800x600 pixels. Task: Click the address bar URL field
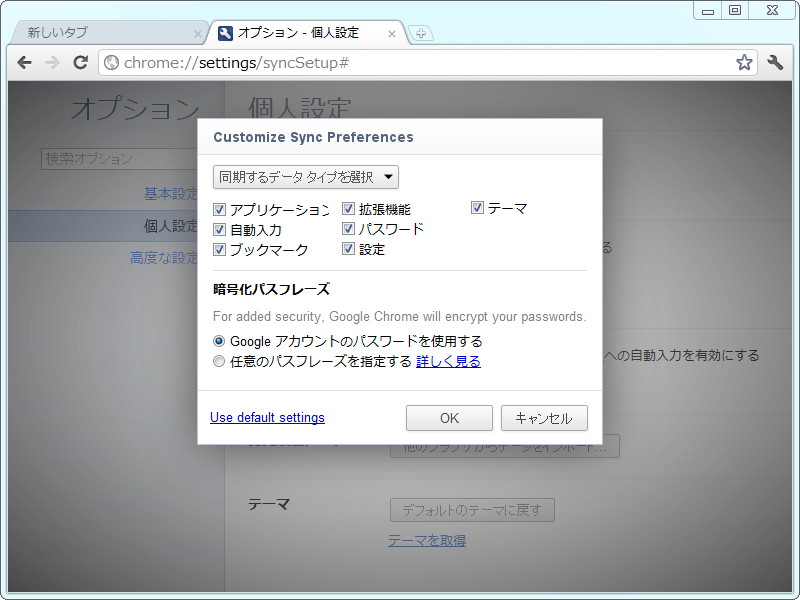pos(426,63)
